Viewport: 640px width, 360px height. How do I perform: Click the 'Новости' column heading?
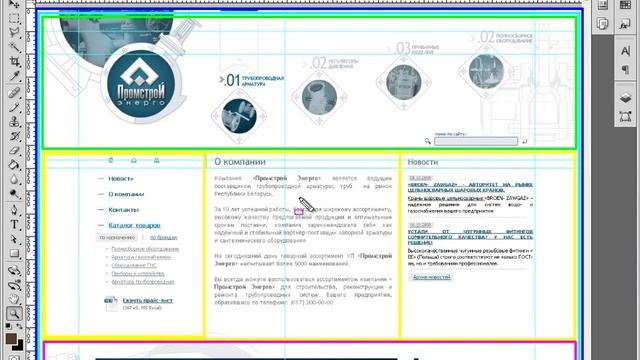tap(422, 162)
